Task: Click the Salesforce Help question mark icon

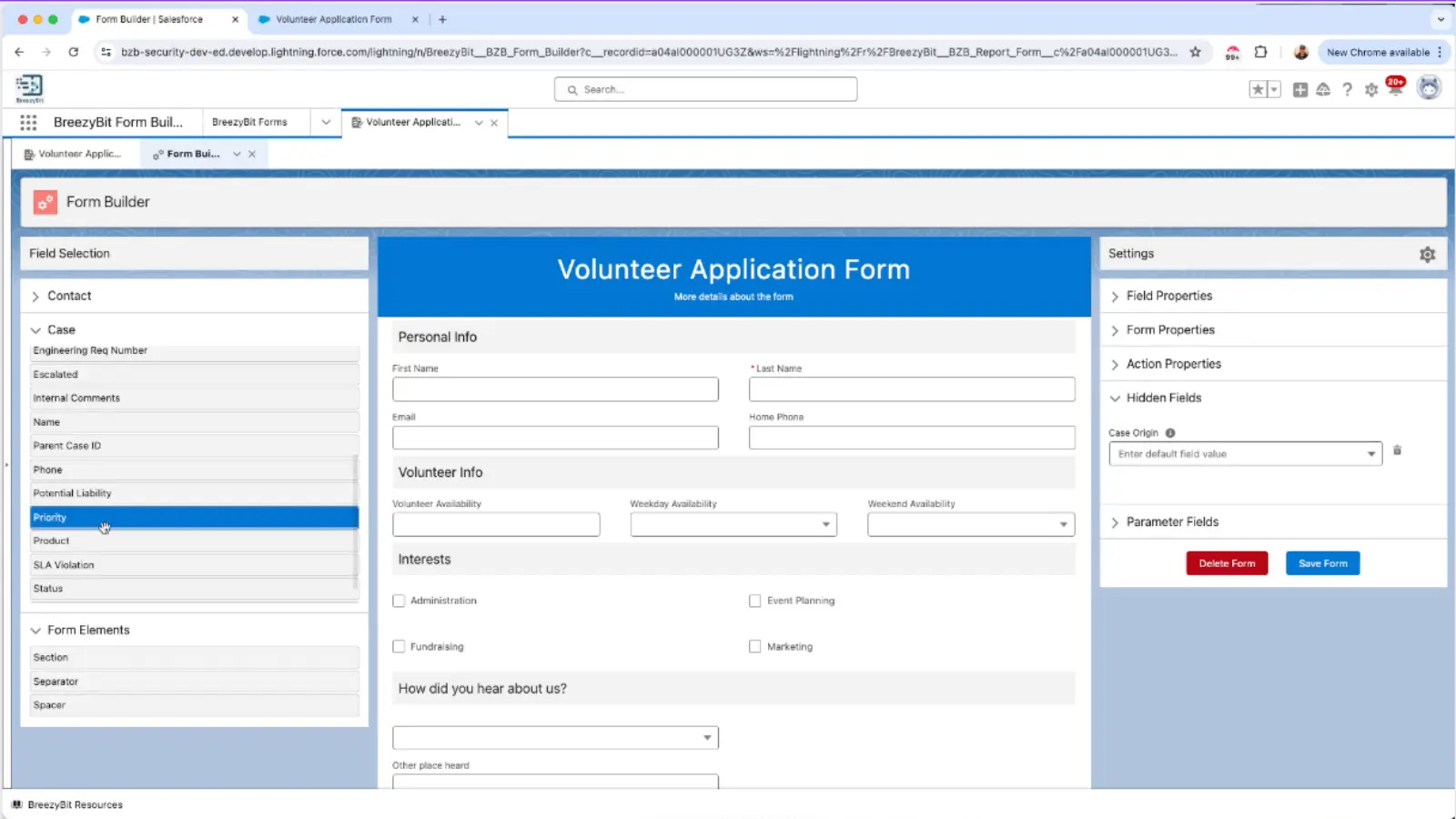Action: 1348,89
